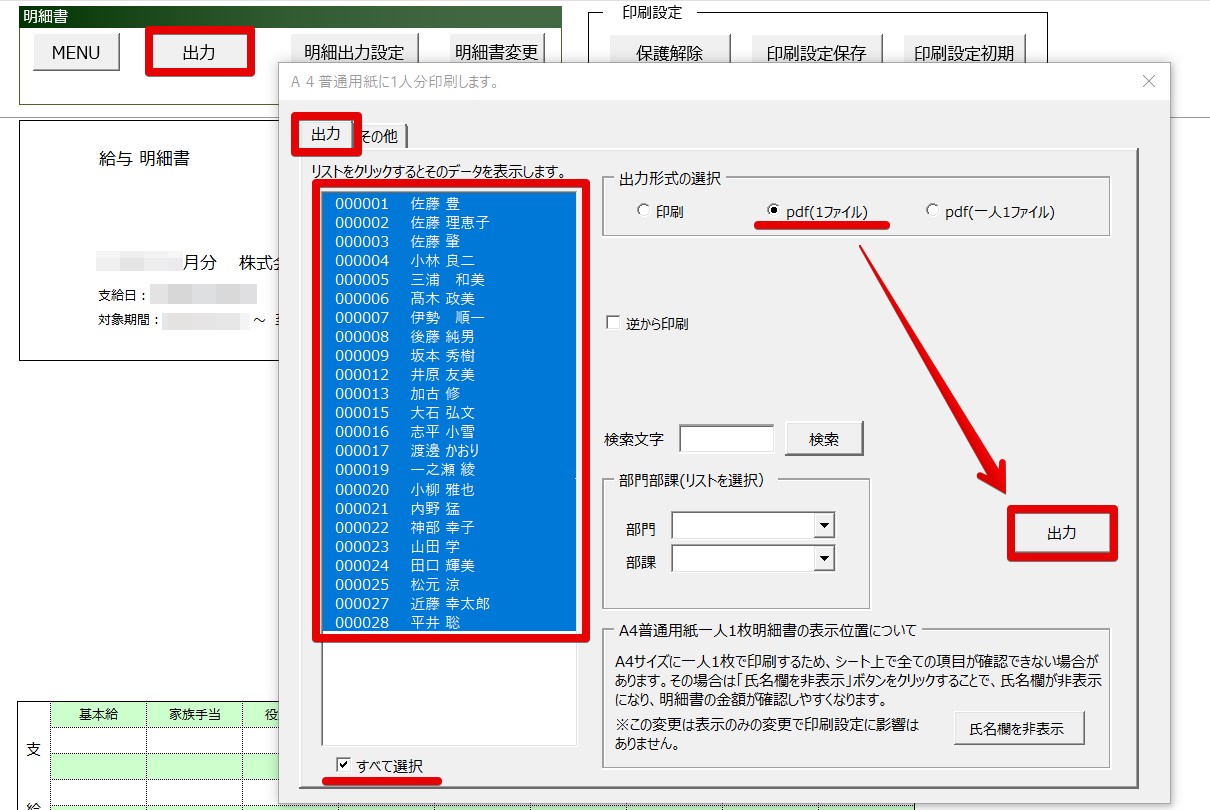Select the 印刷 radio option
Screen dimensions: 1210x810
click(643, 211)
